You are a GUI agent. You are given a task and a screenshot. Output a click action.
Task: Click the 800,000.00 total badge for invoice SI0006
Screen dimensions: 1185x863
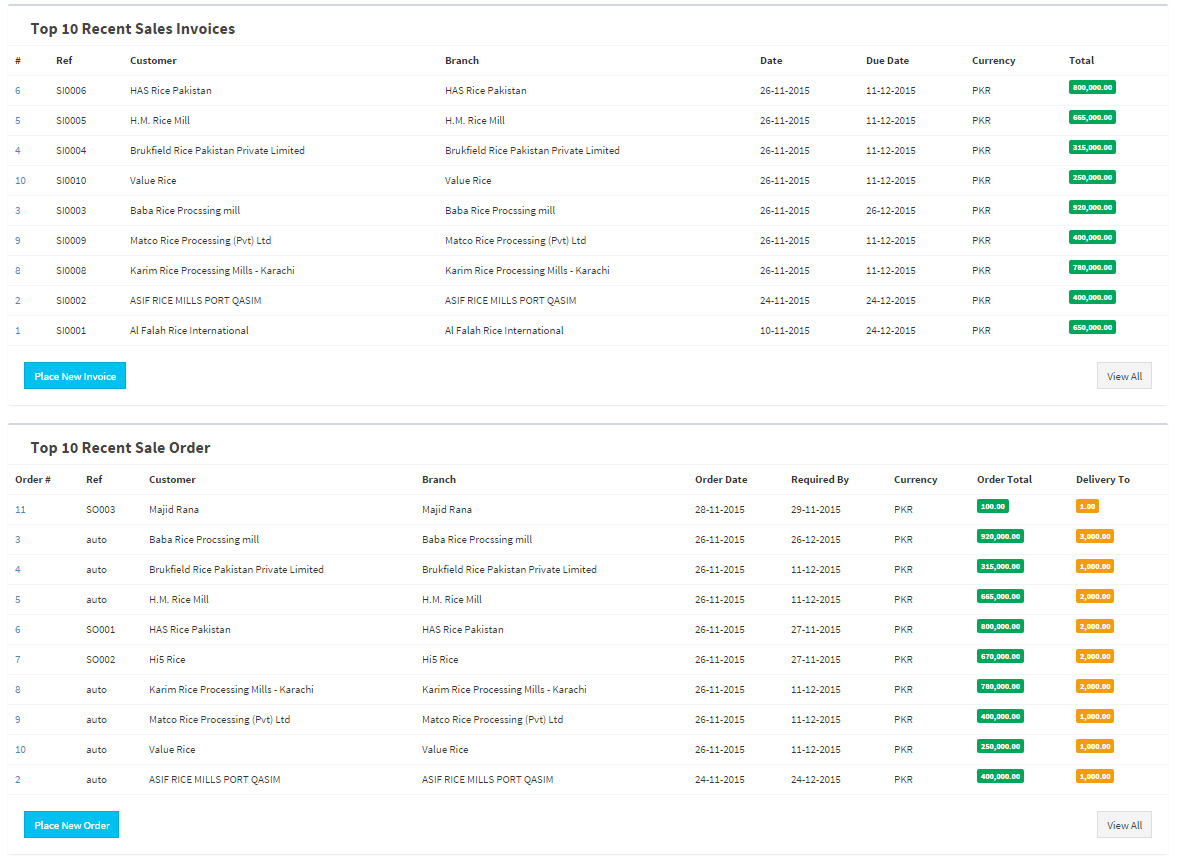[x=1092, y=88]
